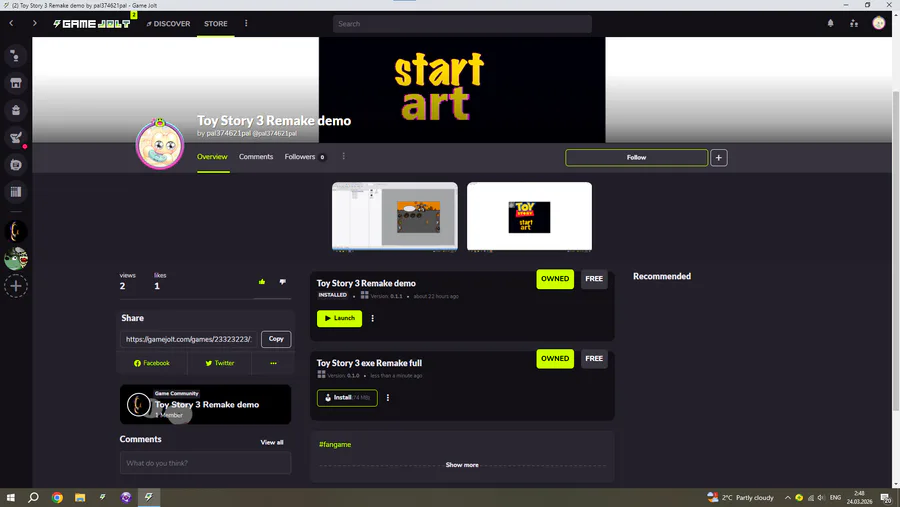Open File Explorer from the taskbar
The height and width of the screenshot is (507, 900).
(80, 498)
